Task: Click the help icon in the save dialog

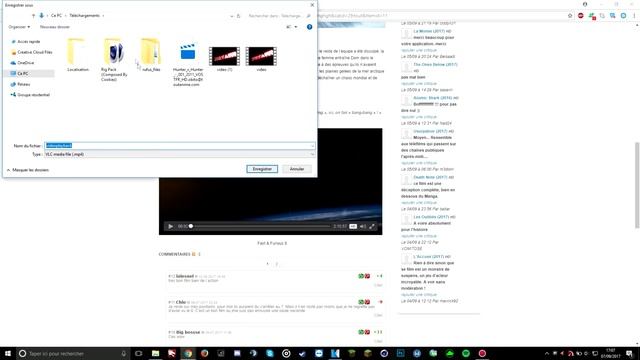Action: [309, 27]
